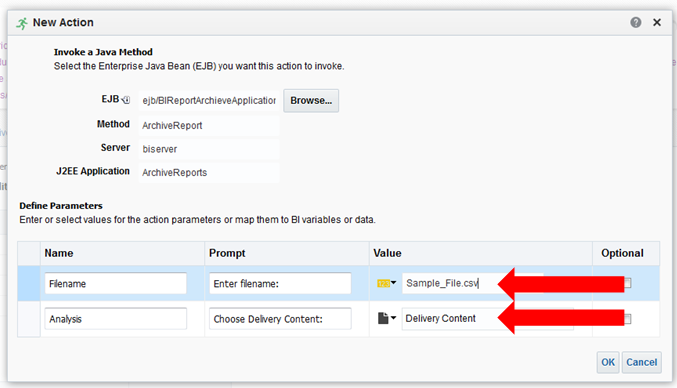Image resolution: width=677 pixels, height=388 pixels.
Task: Select the ArchiveReport Method field
Action: 209,126
